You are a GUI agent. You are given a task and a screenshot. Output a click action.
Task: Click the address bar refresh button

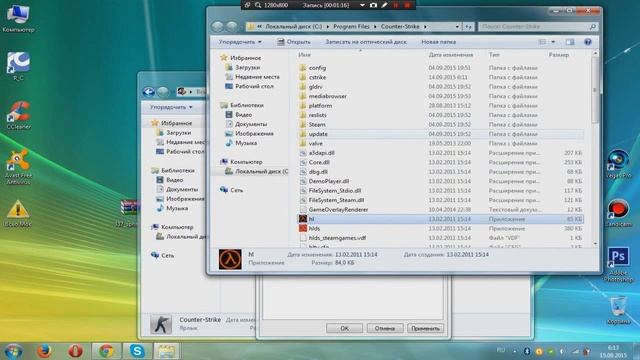pos(469,27)
